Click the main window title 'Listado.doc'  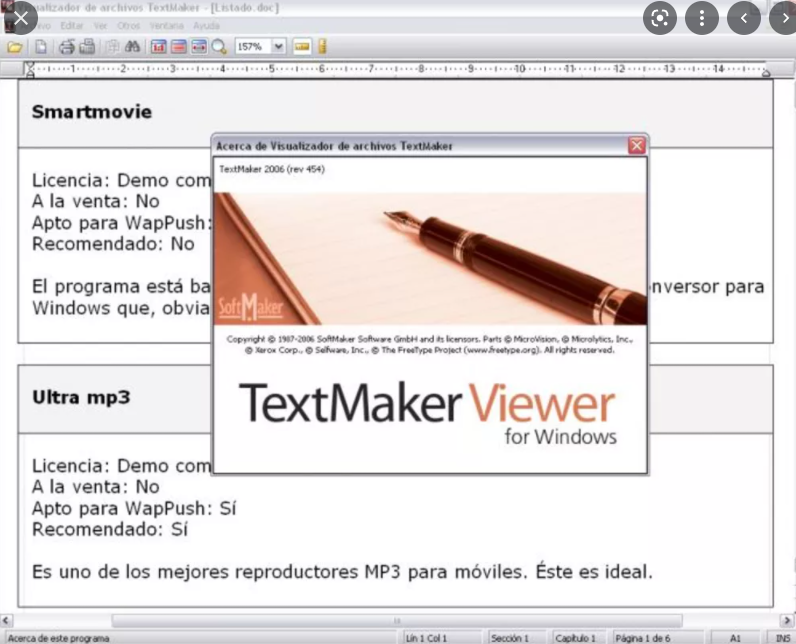pos(245,8)
